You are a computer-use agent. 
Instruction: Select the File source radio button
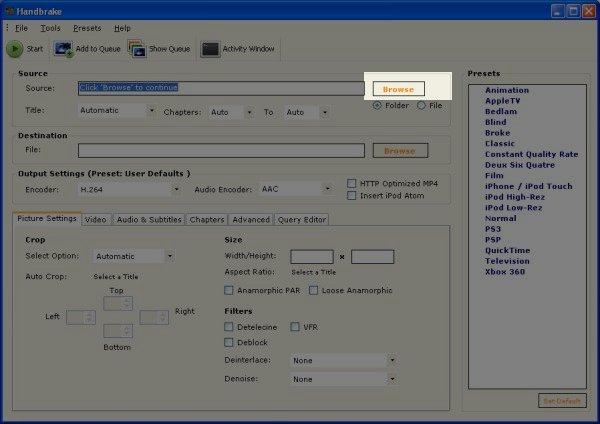click(421, 105)
